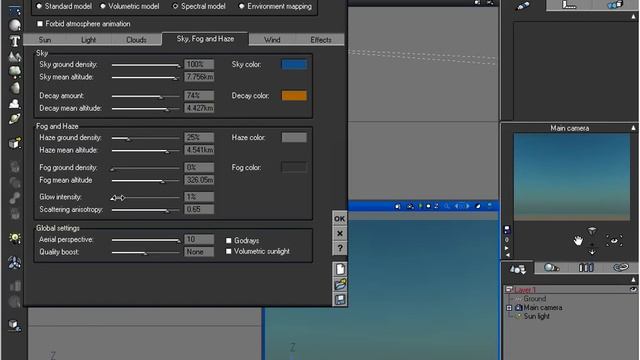640x360 pixels.
Task: Click the down arrow icon under camera preview
Action: point(592,252)
